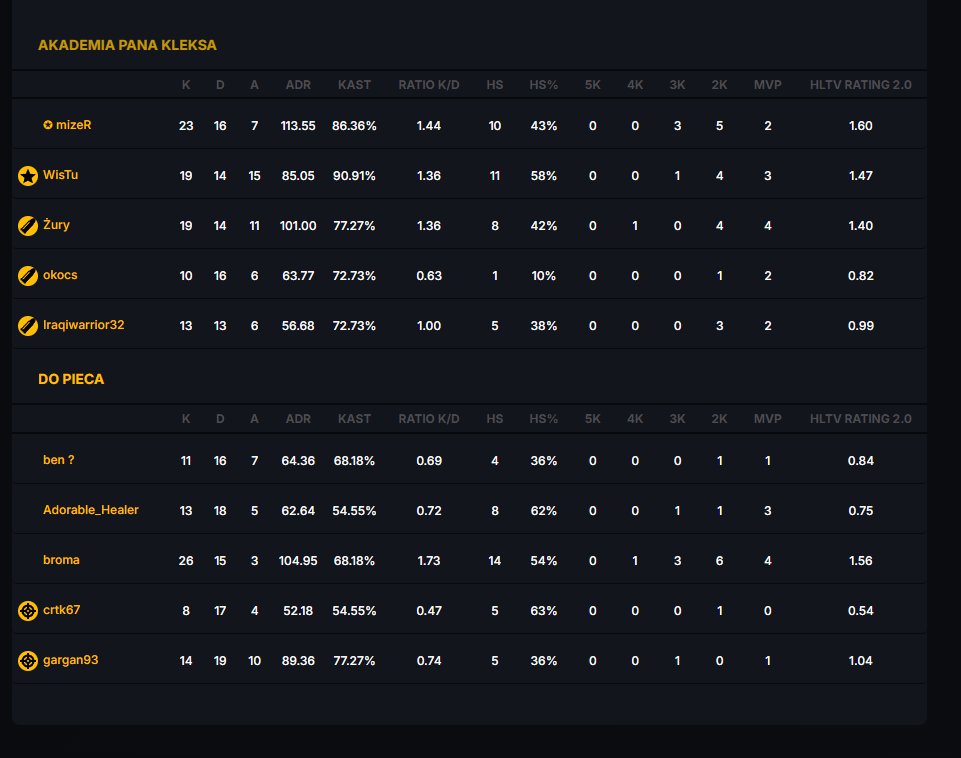The height and width of the screenshot is (758, 961).
Task: Click Iraqiwarrior32's ADR value 56.68
Action: [298, 327]
